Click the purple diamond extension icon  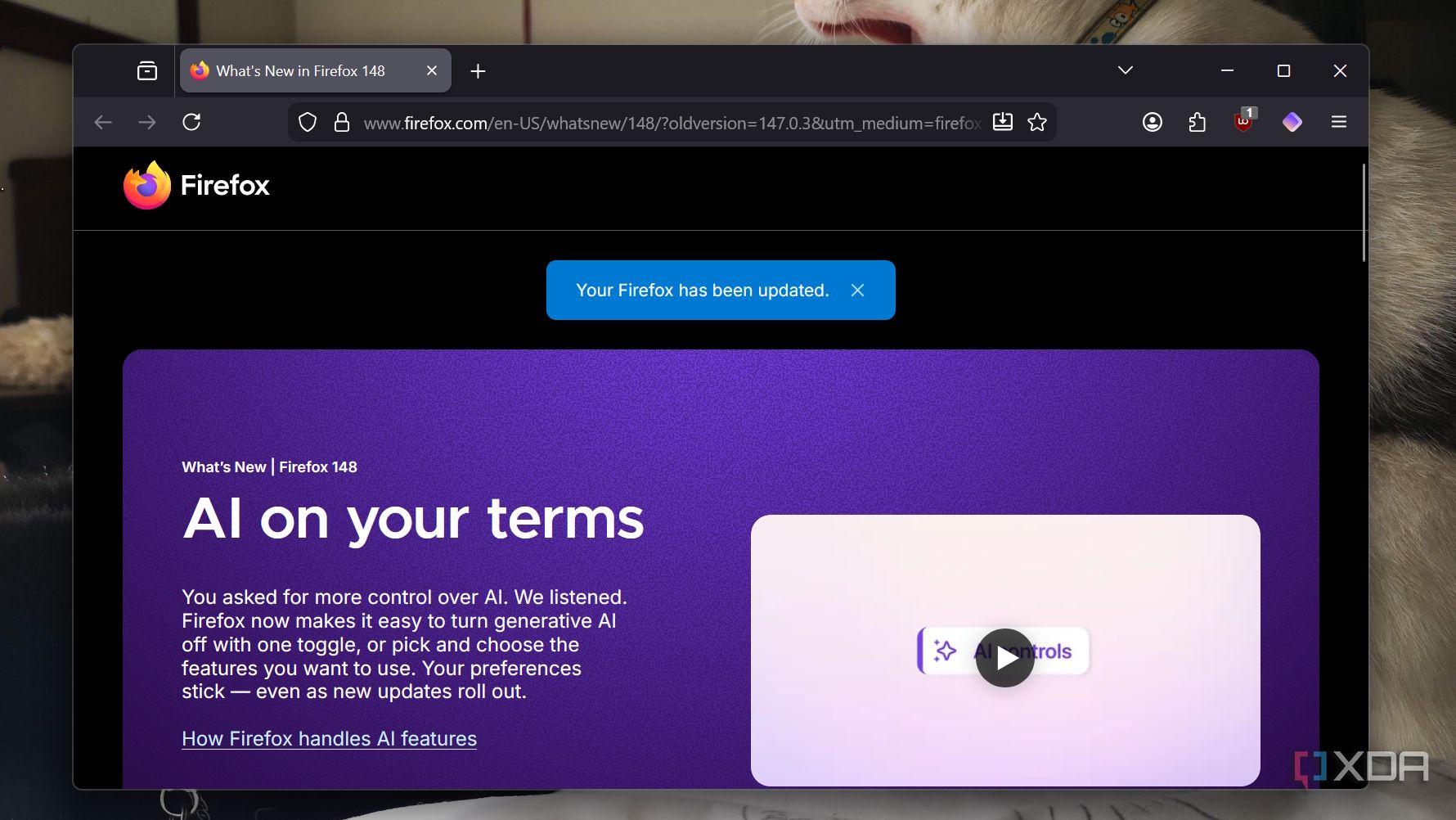(x=1292, y=123)
